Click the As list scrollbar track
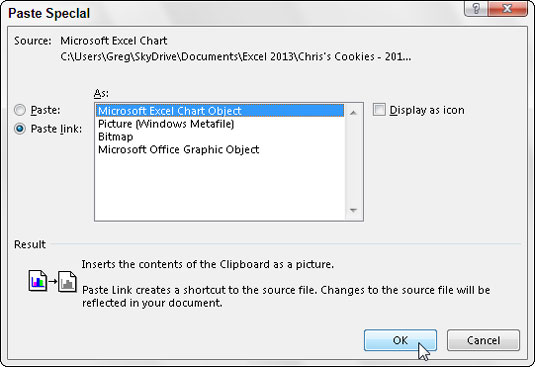The image size is (535, 367). coord(353,161)
